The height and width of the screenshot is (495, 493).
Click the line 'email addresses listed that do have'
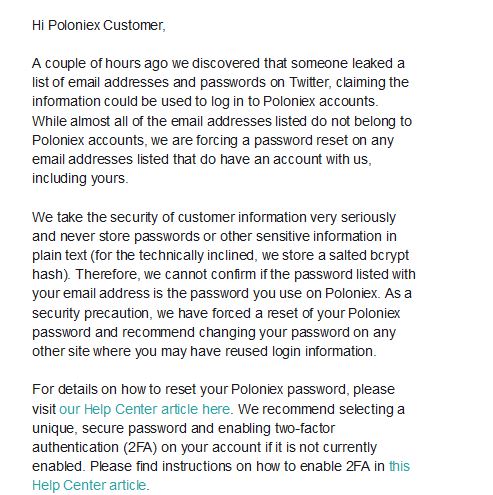(x=202, y=159)
